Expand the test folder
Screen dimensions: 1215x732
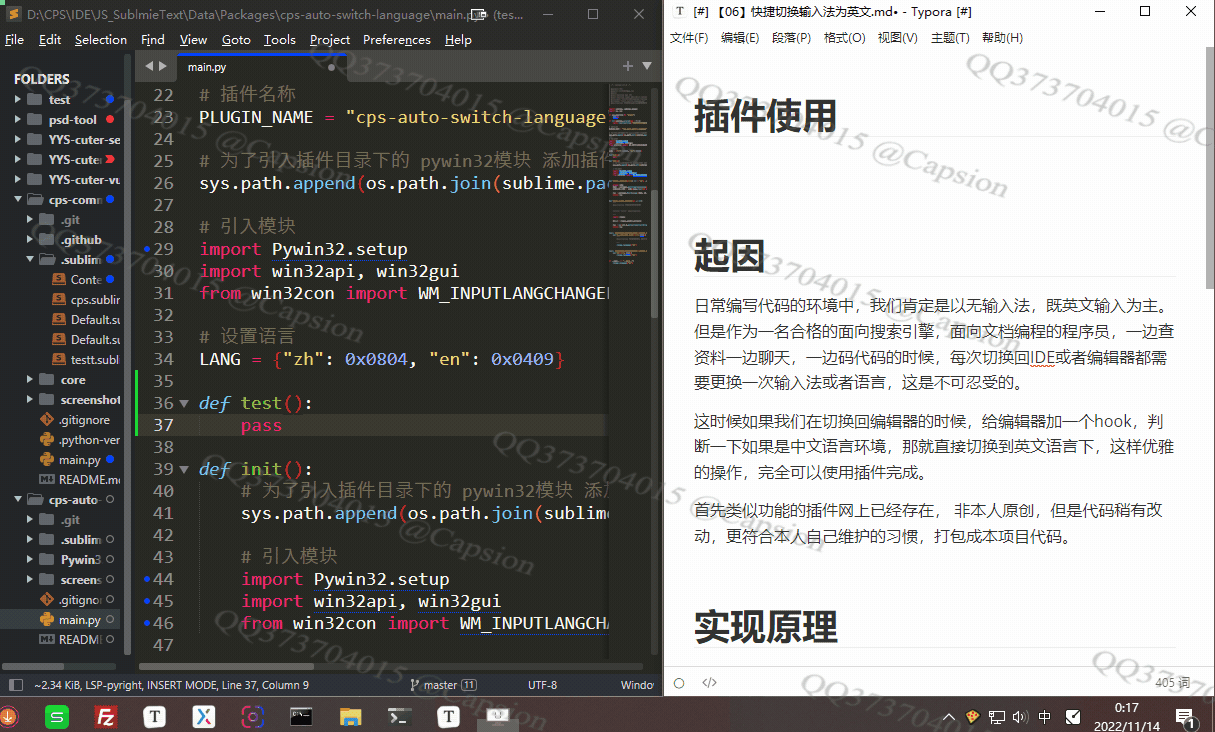18,99
